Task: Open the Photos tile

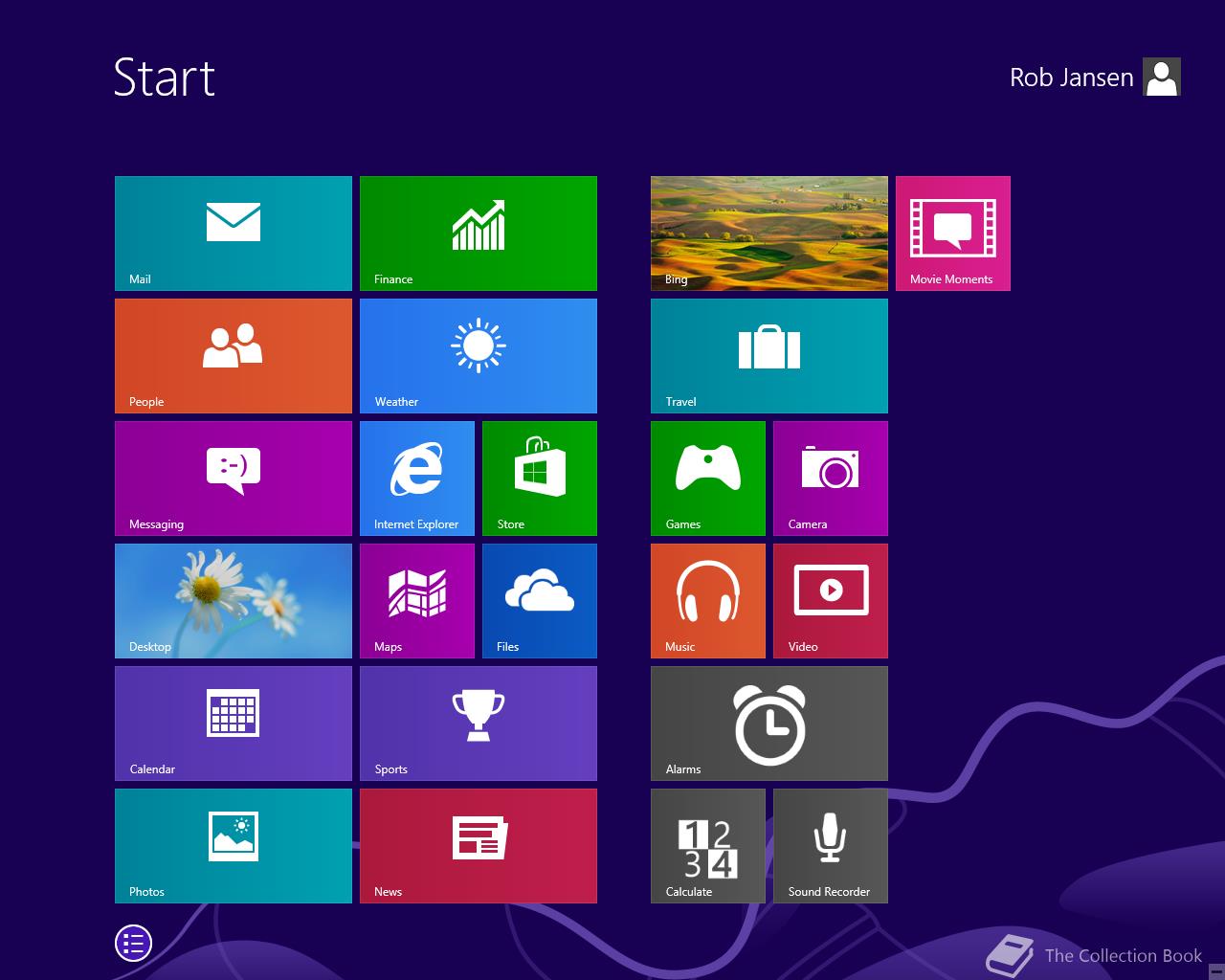Action: click(x=234, y=846)
